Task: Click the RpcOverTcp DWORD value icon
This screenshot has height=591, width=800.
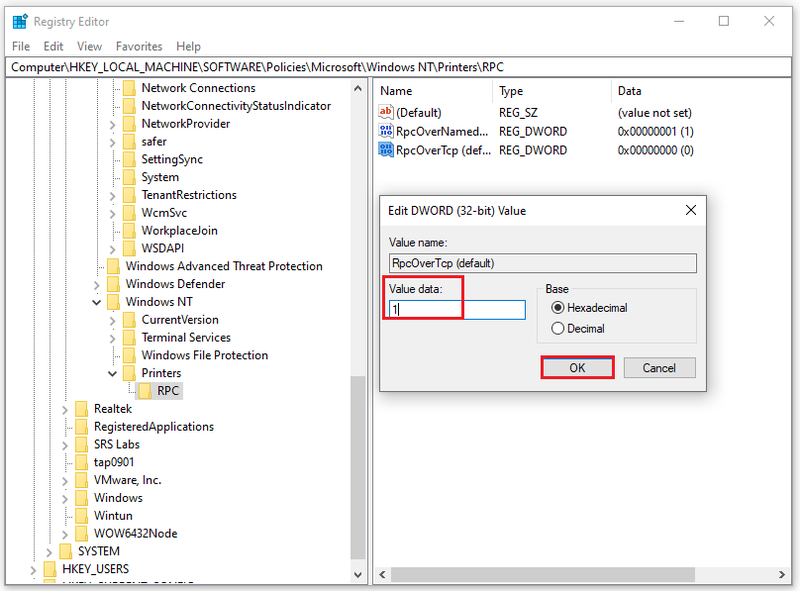Action: [386, 150]
